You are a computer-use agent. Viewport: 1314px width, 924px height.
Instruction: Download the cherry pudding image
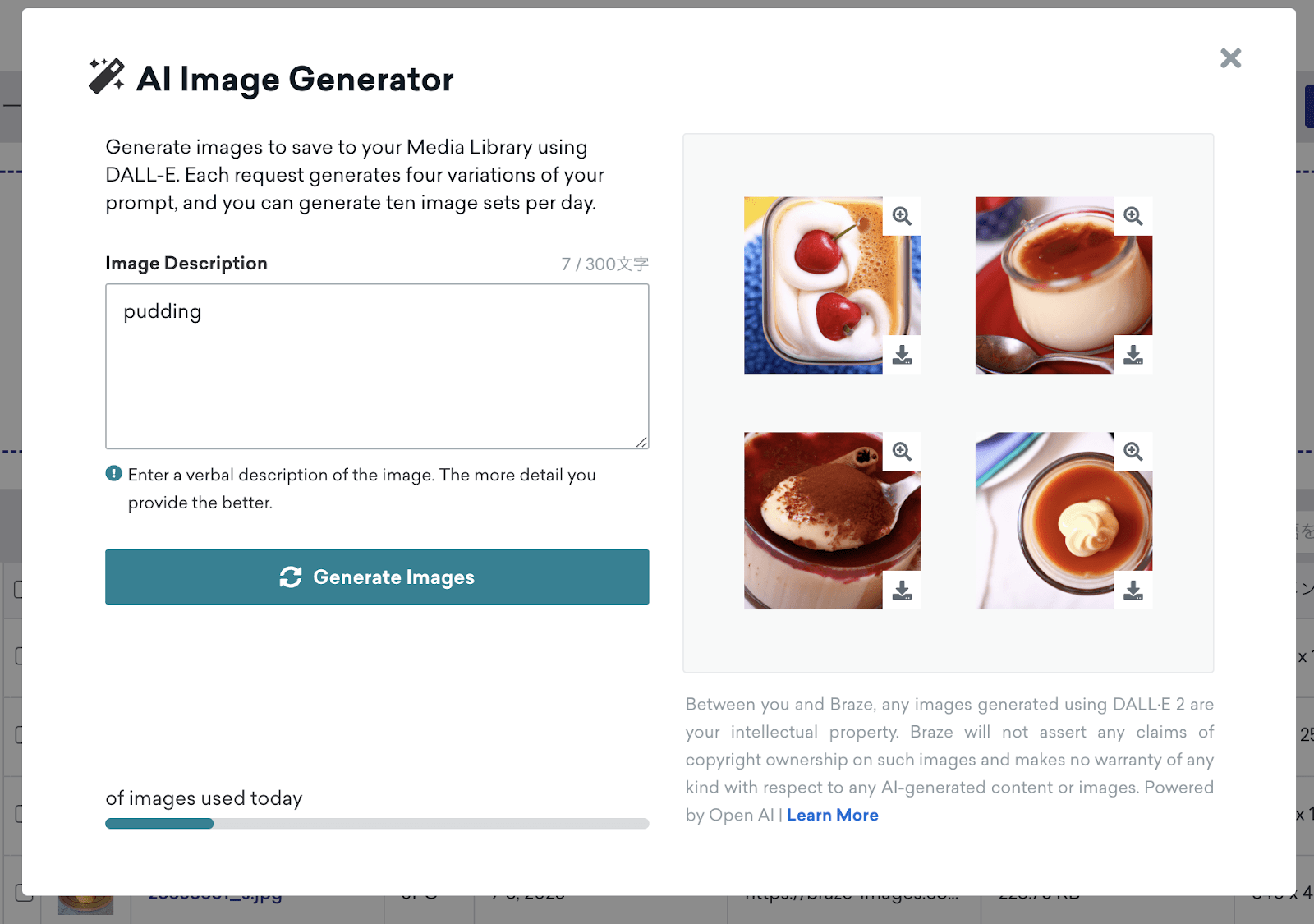point(902,355)
